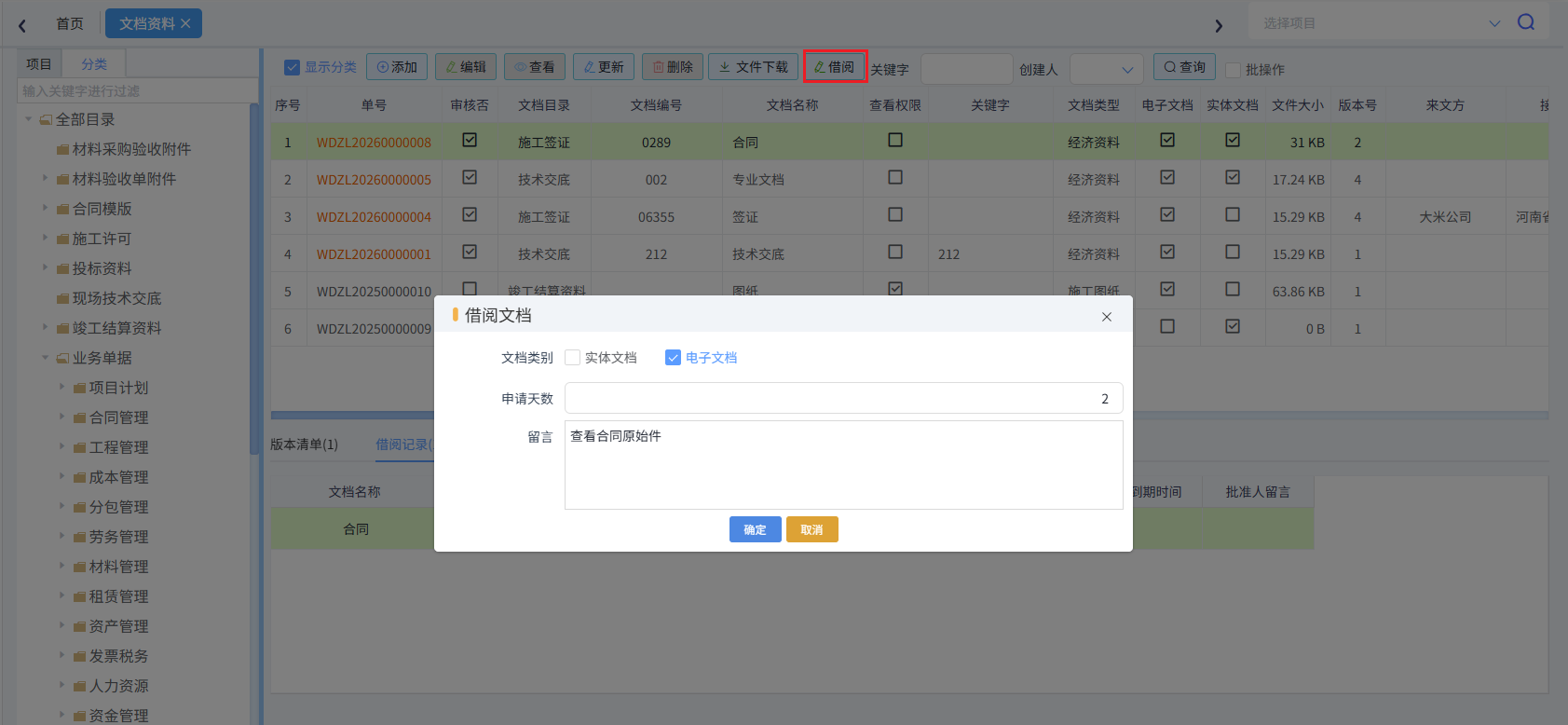Click the folder icon next to 合同模版

coord(62,209)
